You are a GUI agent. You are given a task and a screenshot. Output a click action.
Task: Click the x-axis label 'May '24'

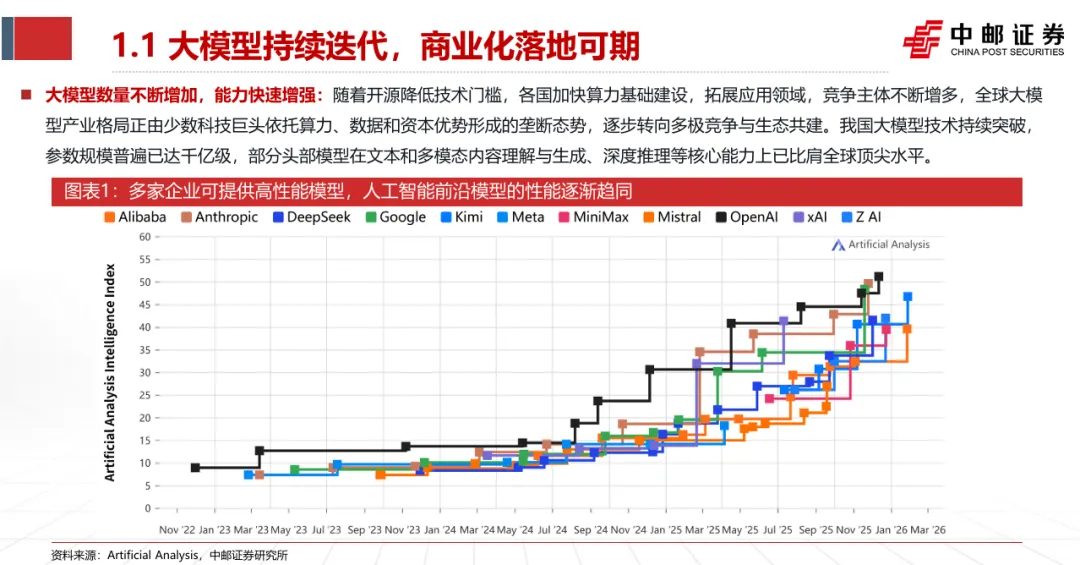(x=515, y=530)
